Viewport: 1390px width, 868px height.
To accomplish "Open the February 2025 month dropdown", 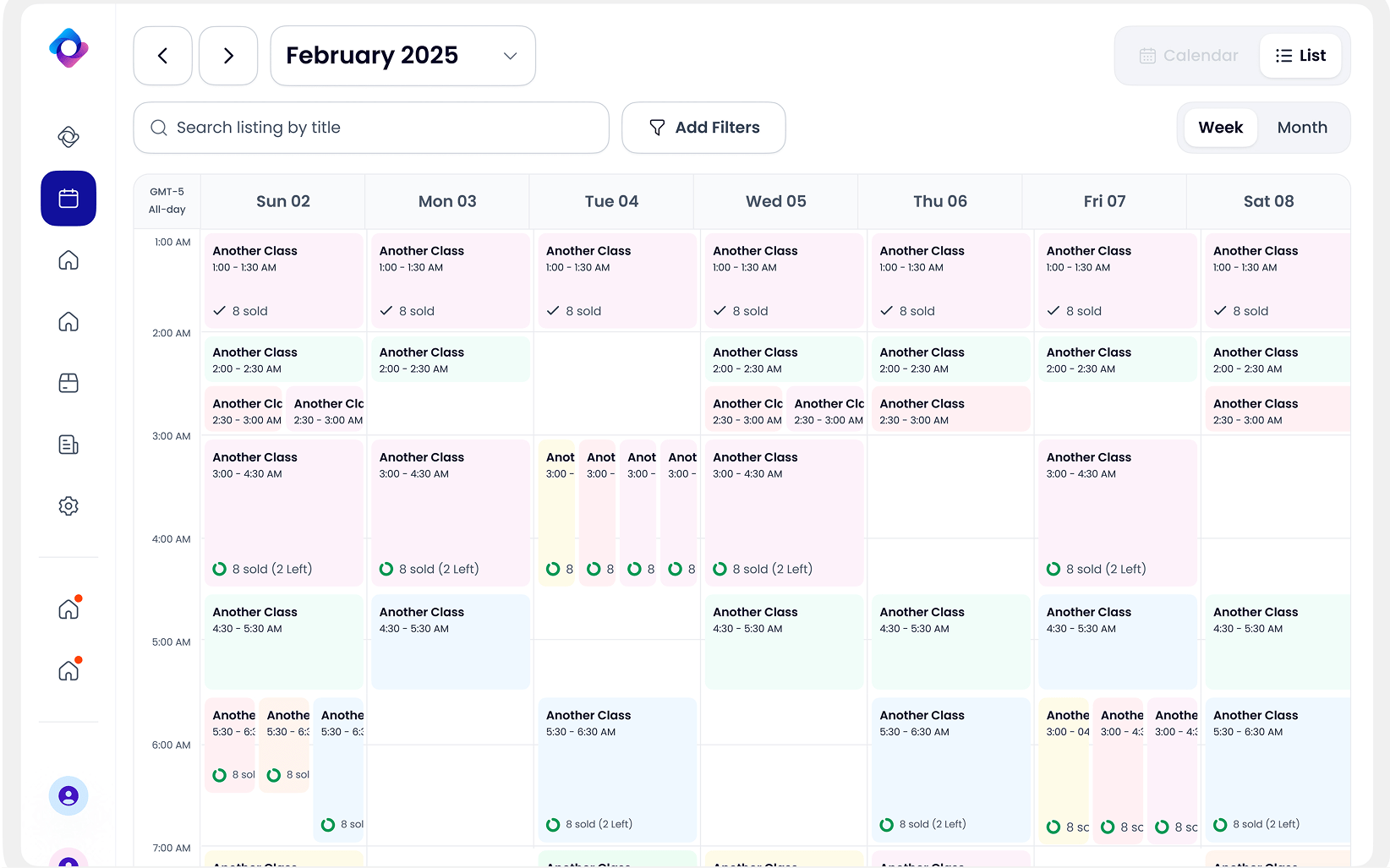I will [x=402, y=55].
